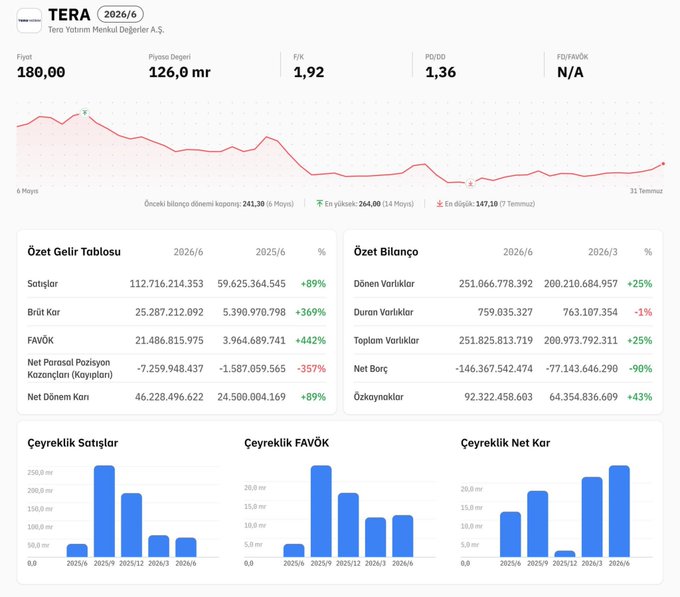Click Toplam Varlıklar value 251.825.813.719

click(x=496, y=340)
